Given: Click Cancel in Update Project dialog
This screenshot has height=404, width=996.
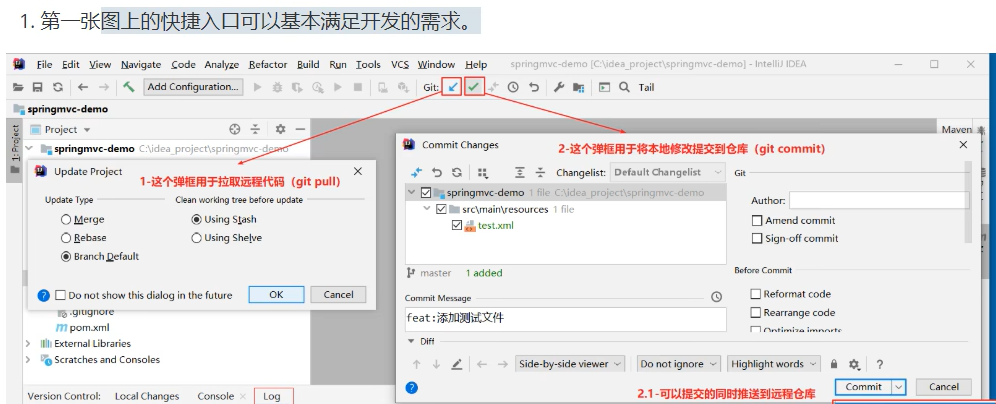Looking at the screenshot, I should coord(339,294).
